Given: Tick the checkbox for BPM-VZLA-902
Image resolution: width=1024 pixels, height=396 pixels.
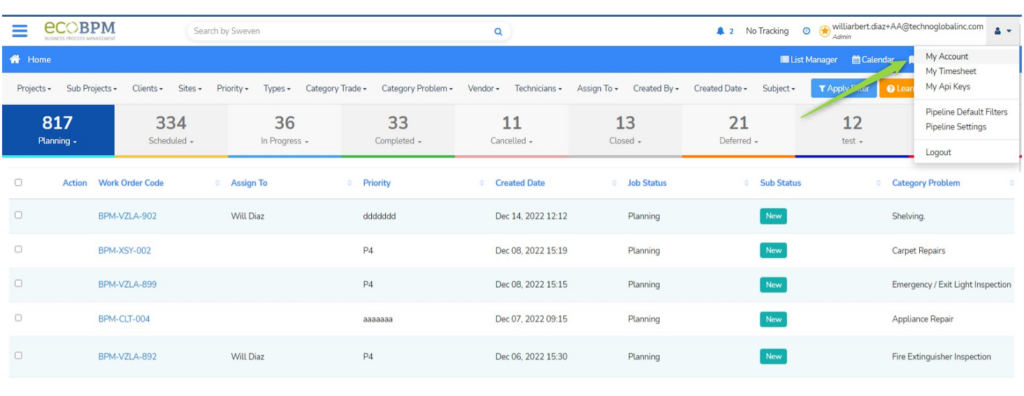Looking at the screenshot, I should click(x=18, y=214).
